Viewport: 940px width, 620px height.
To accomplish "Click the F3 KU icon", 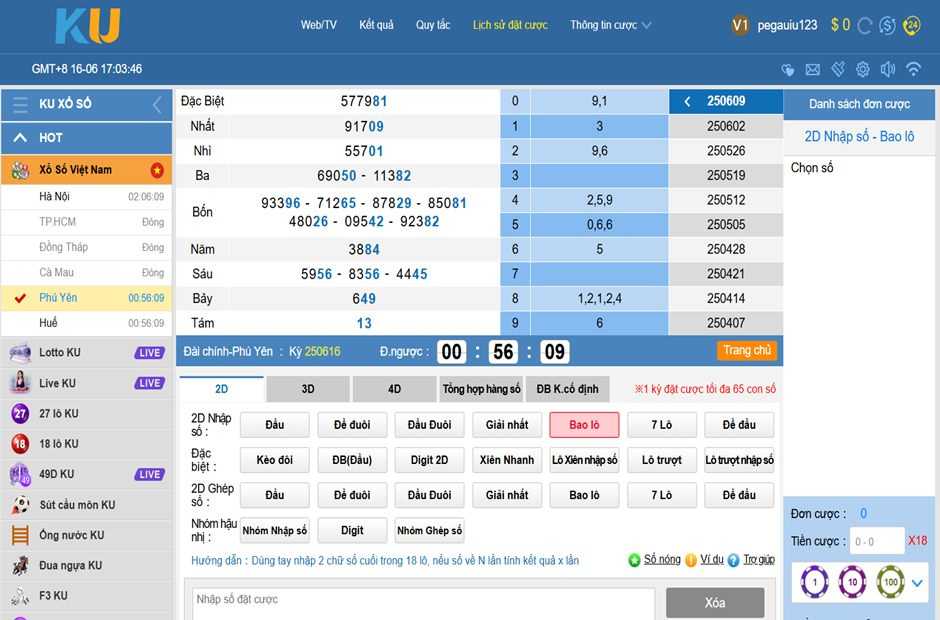I will (x=20, y=596).
